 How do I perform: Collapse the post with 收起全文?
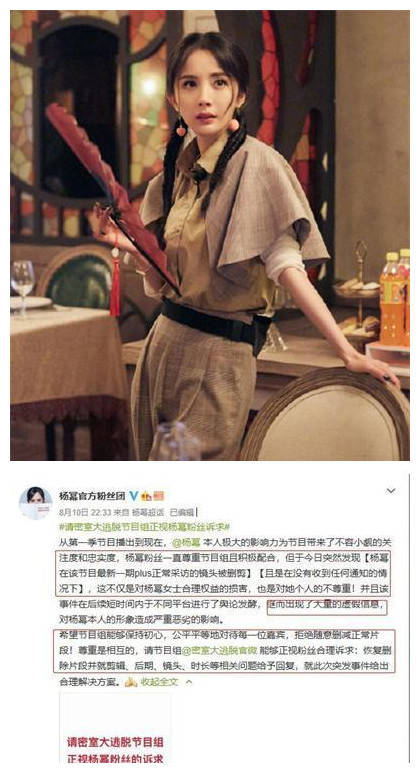159,682
